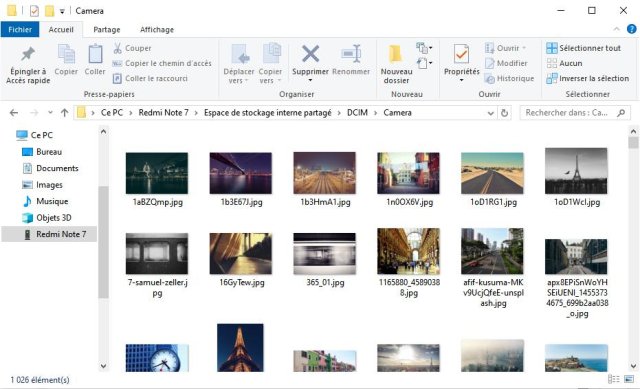This screenshot has height=389, width=640.
Task: Open the blue Help question-mark icon
Action: tap(631, 29)
